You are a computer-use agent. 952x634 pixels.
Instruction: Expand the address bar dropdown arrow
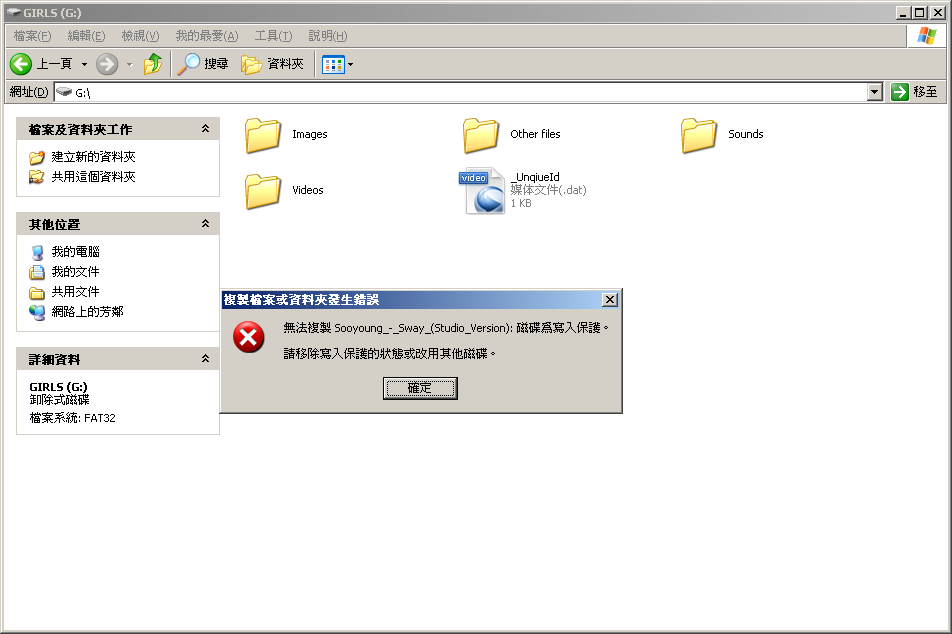(x=874, y=92)
